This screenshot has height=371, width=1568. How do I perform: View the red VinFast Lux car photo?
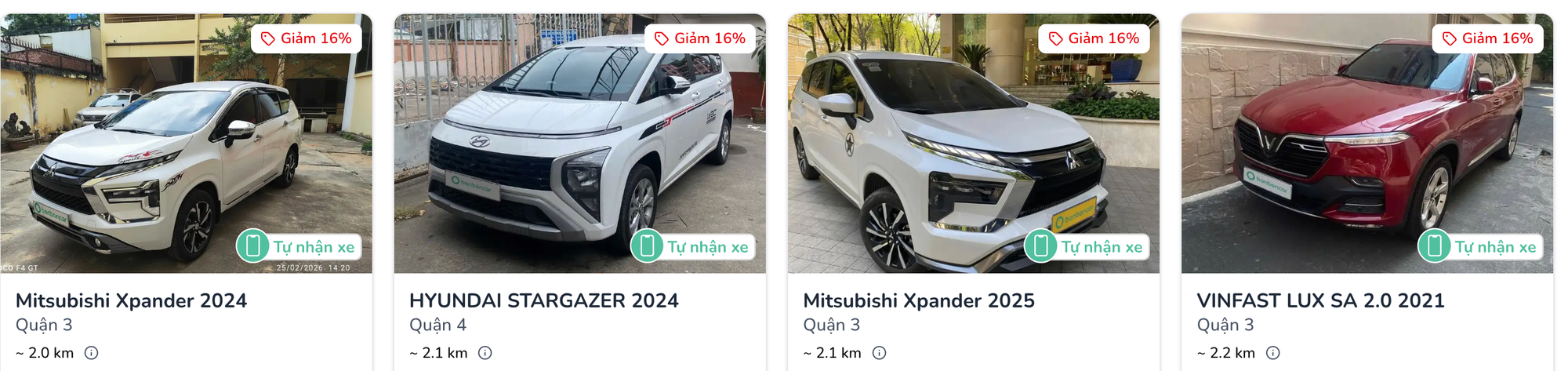coord(1367,144)
